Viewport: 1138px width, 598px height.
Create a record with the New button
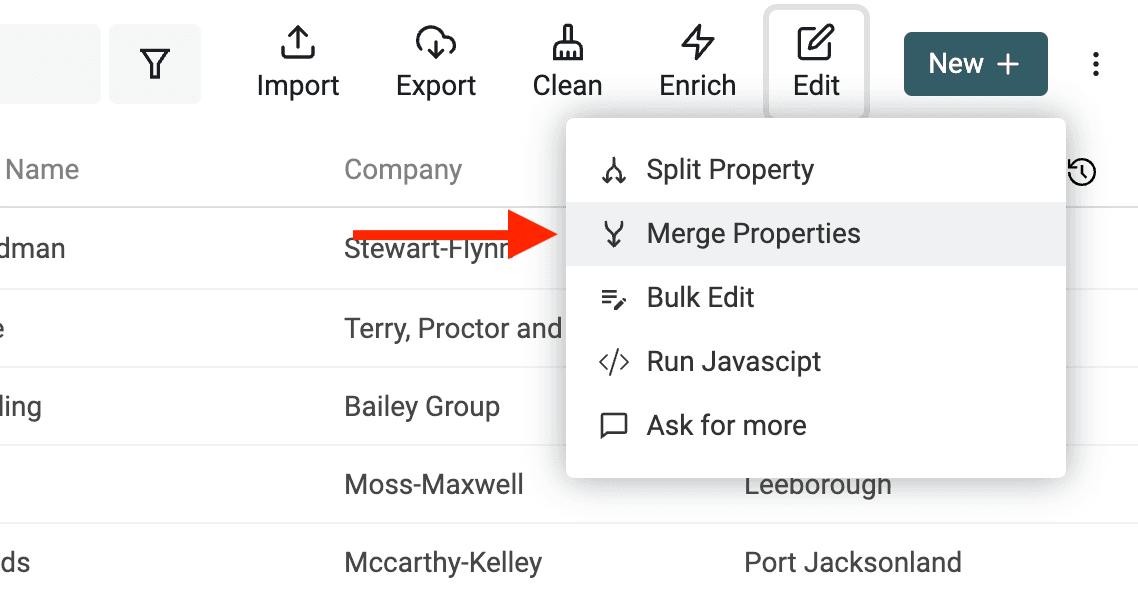tap(974, 63)
